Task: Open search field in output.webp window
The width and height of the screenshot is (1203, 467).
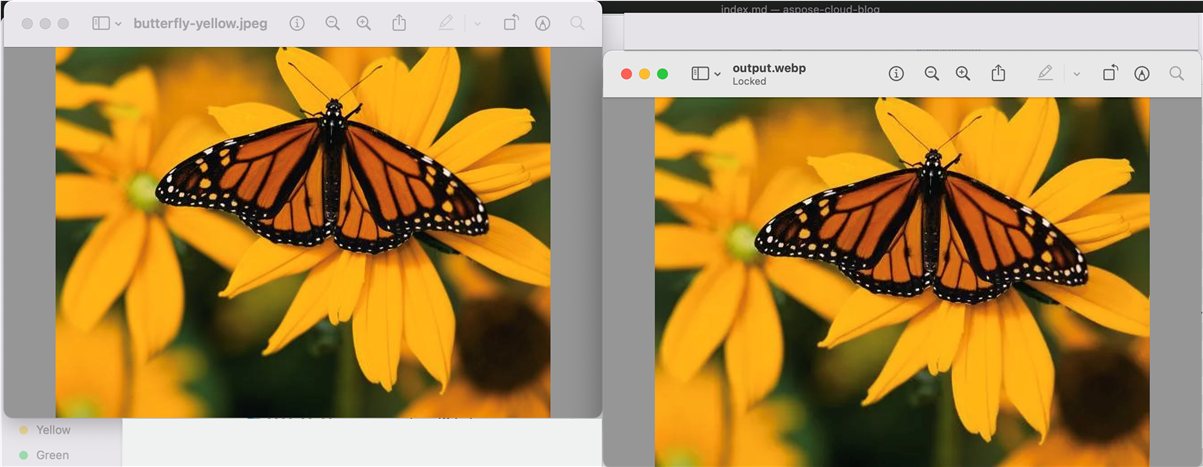Action: coord(1176,74)
